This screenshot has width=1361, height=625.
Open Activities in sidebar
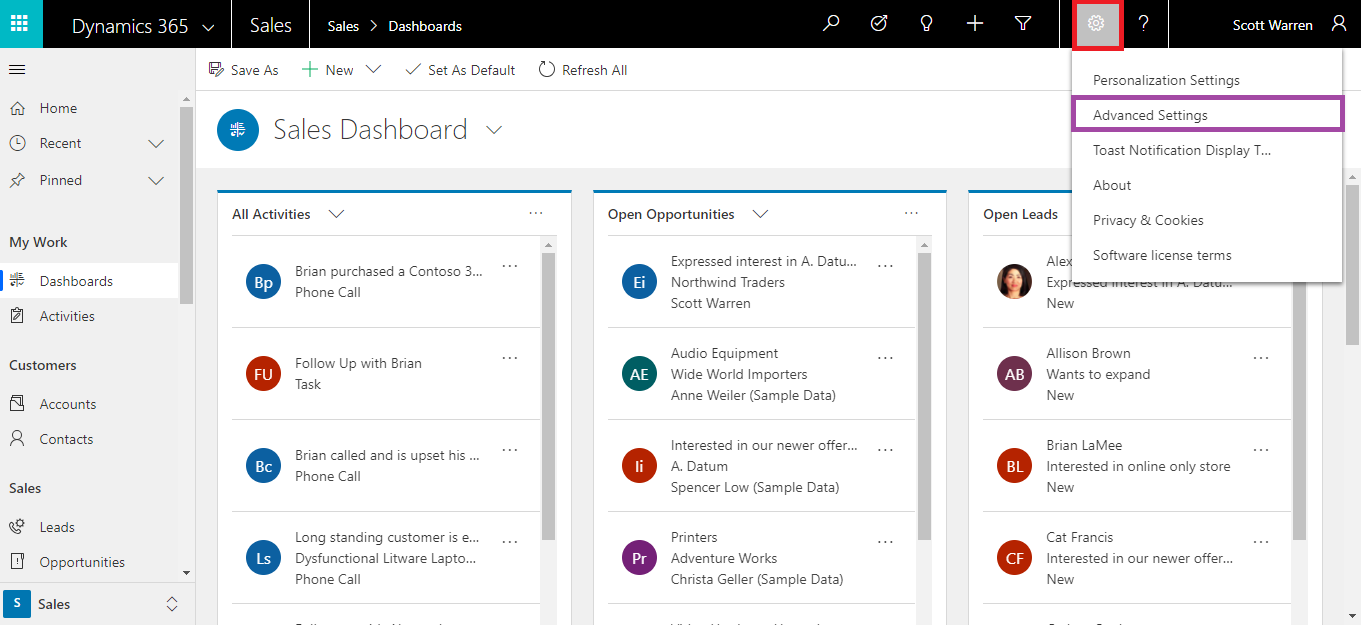(x=90, y=316)
